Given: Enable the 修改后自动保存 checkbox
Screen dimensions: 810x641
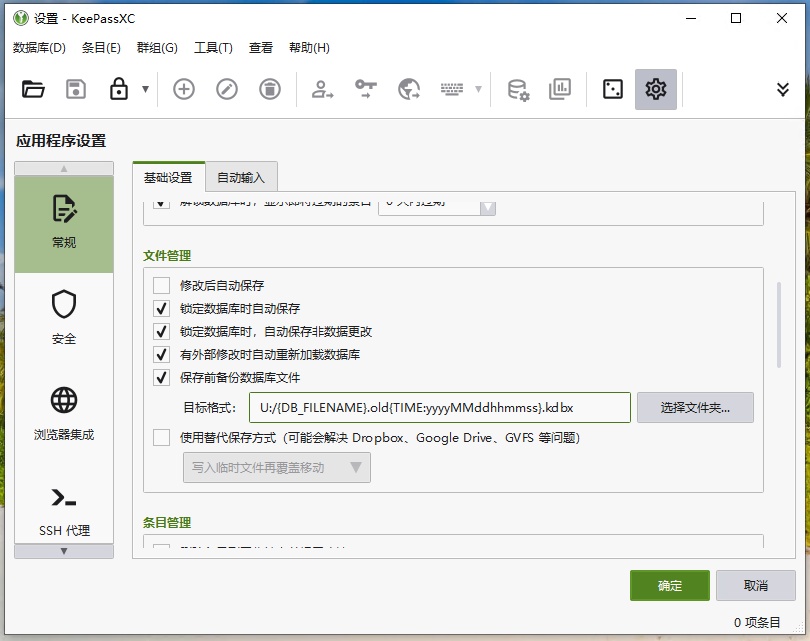Looking at the screenshot, I should pyautogui.click(x=161, y=286).
